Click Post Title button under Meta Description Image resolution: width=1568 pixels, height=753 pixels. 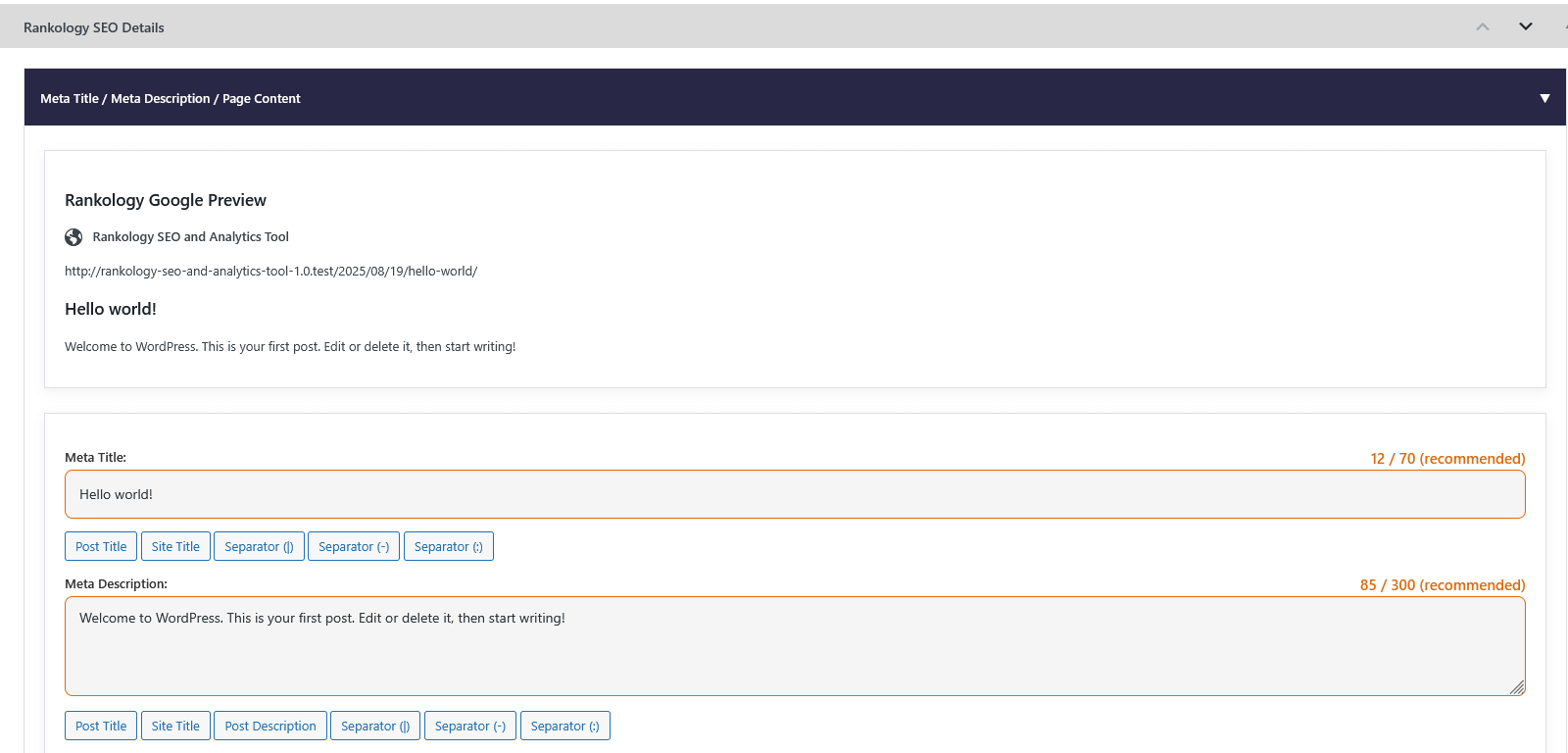point(101,726)
